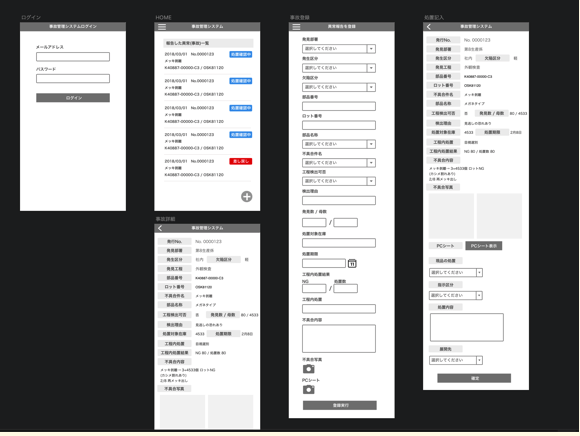Open the calendar date picker icon
The width and height of the screenshot is (580, 436).
352,263
